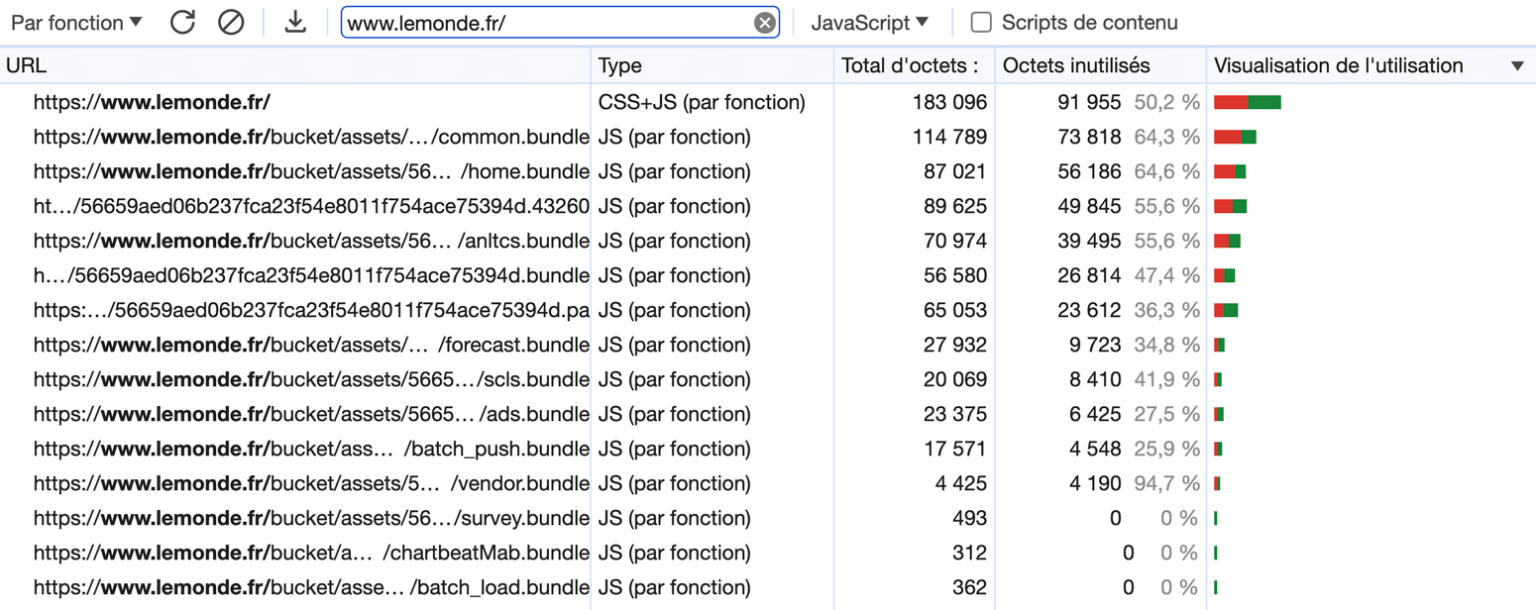The image size is (1536, 610).
Task: Click the usage bar of the common.bundle row
Action: (1235, 137)
